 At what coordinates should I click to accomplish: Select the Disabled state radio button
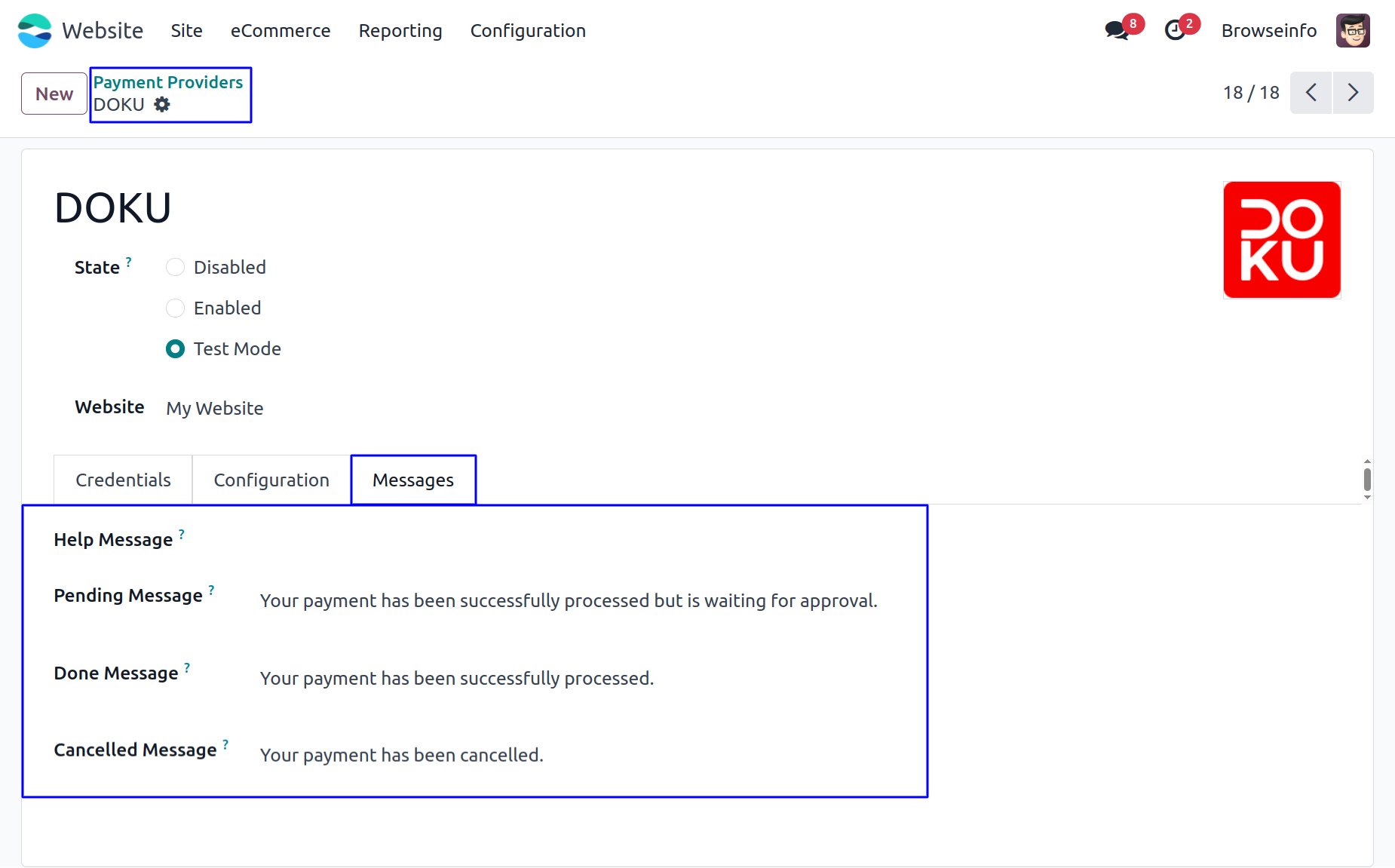tap(175, 267)
